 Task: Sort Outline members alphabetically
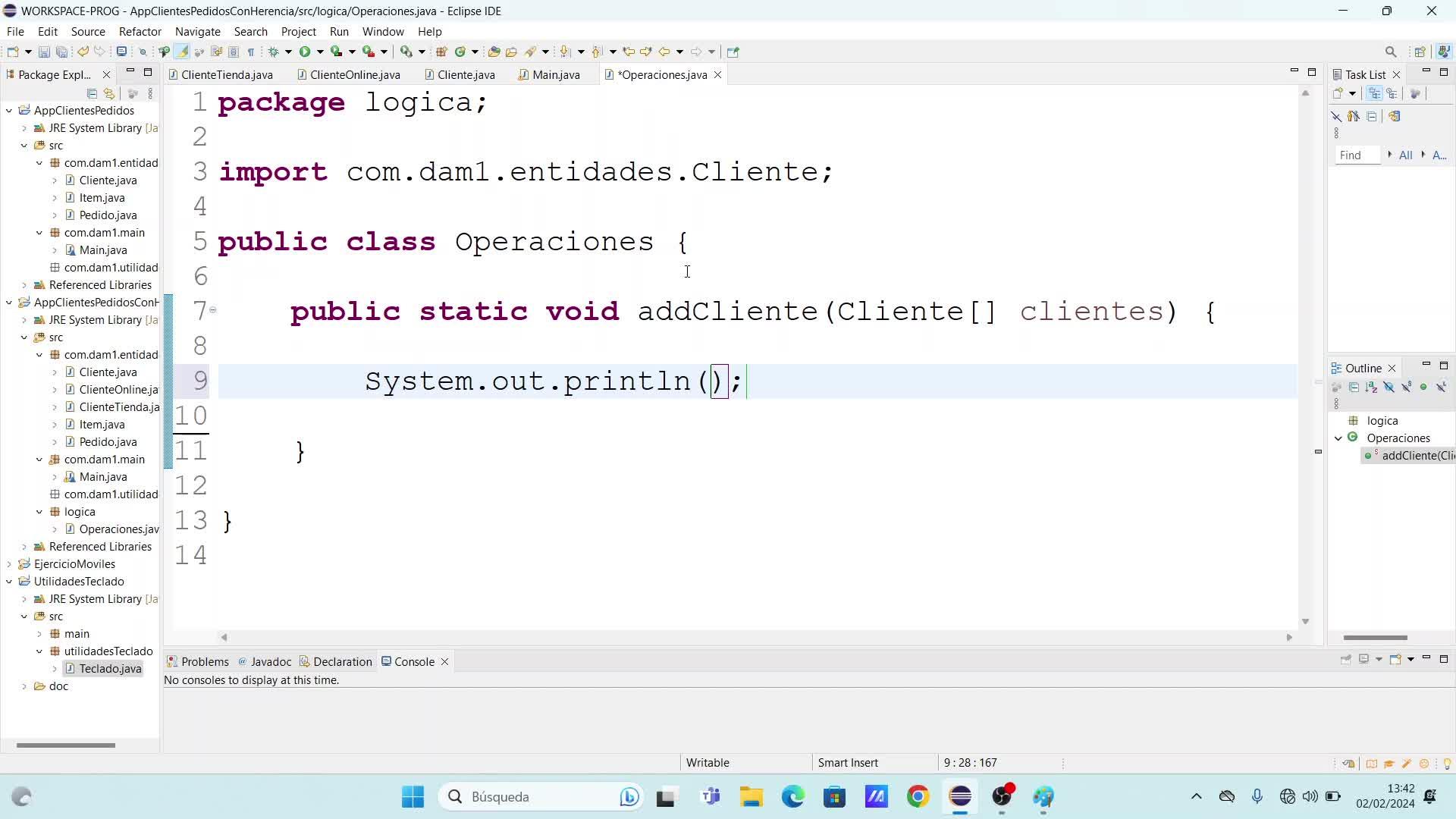tap(1371, 388)
